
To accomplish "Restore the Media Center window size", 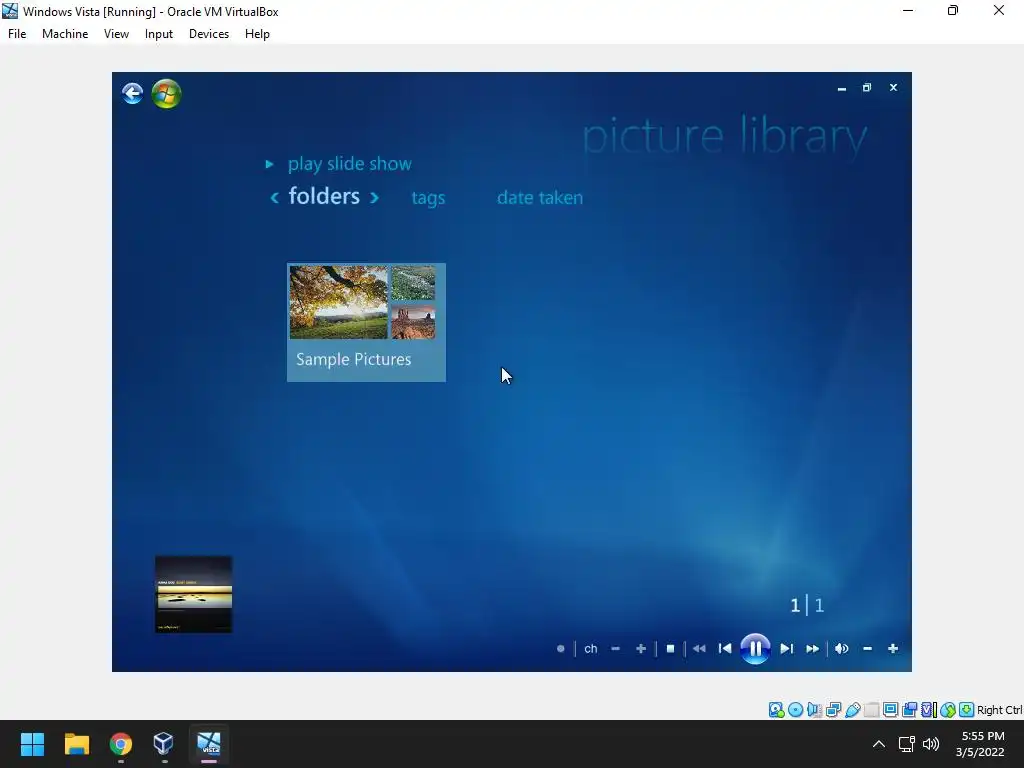I will tap(867, 88).
